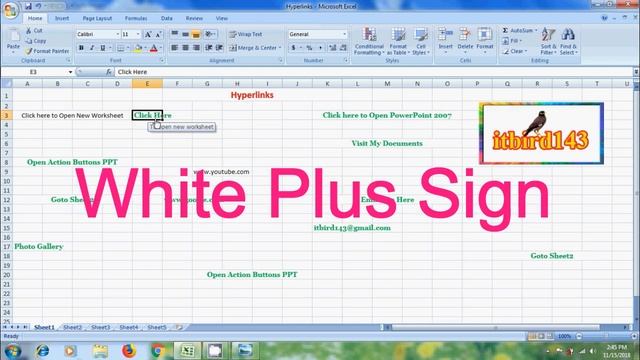
Task: Open Conditional Formatting
Action: click(x=369, y=41)
